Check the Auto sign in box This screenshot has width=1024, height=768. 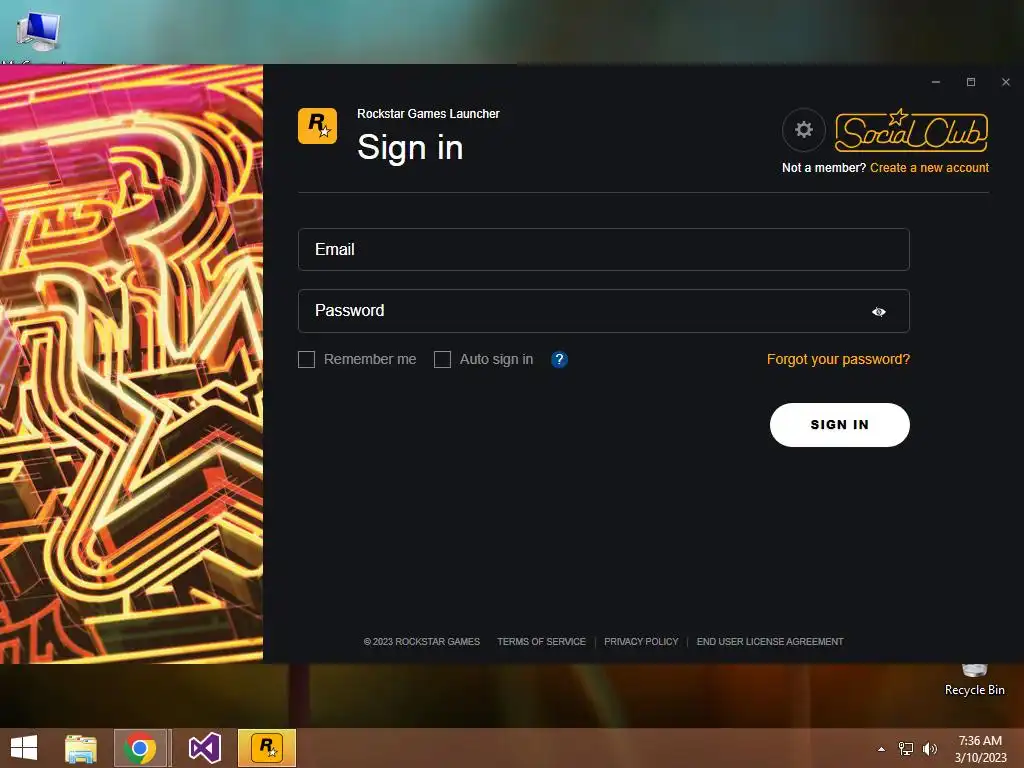tap(442, 359)
